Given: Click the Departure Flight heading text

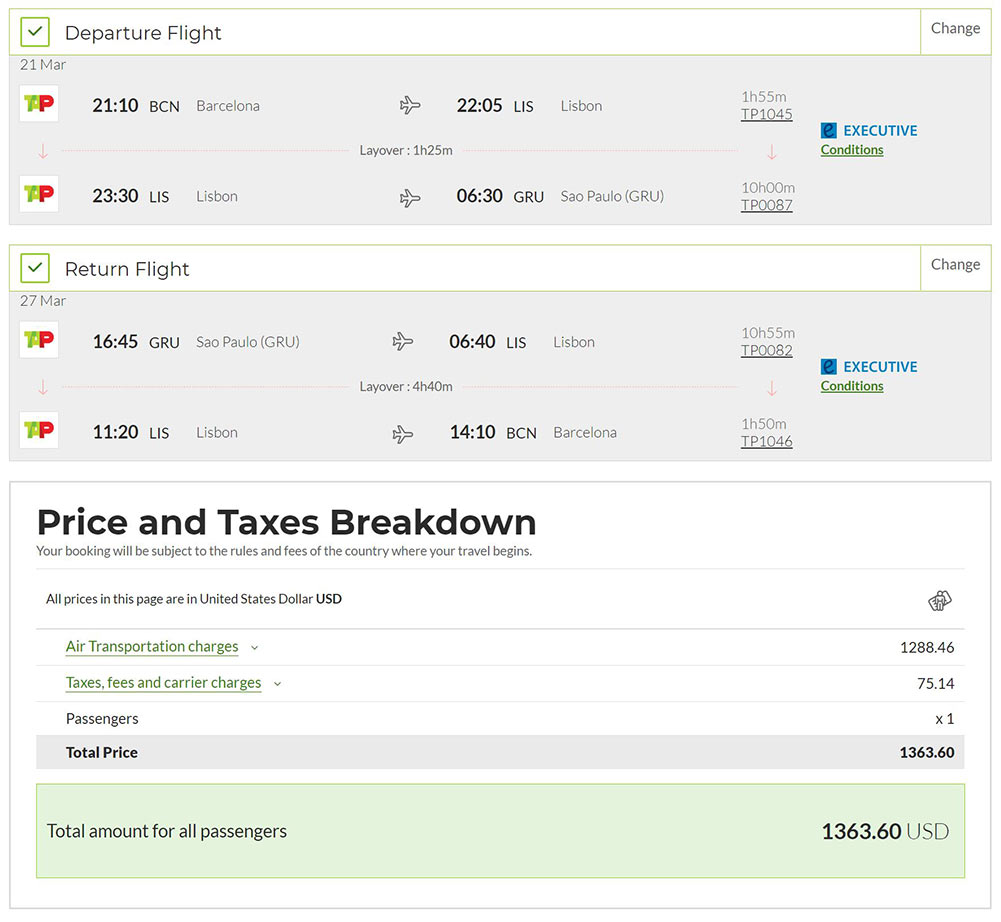Looking at the screenshot, I should 143,33.
